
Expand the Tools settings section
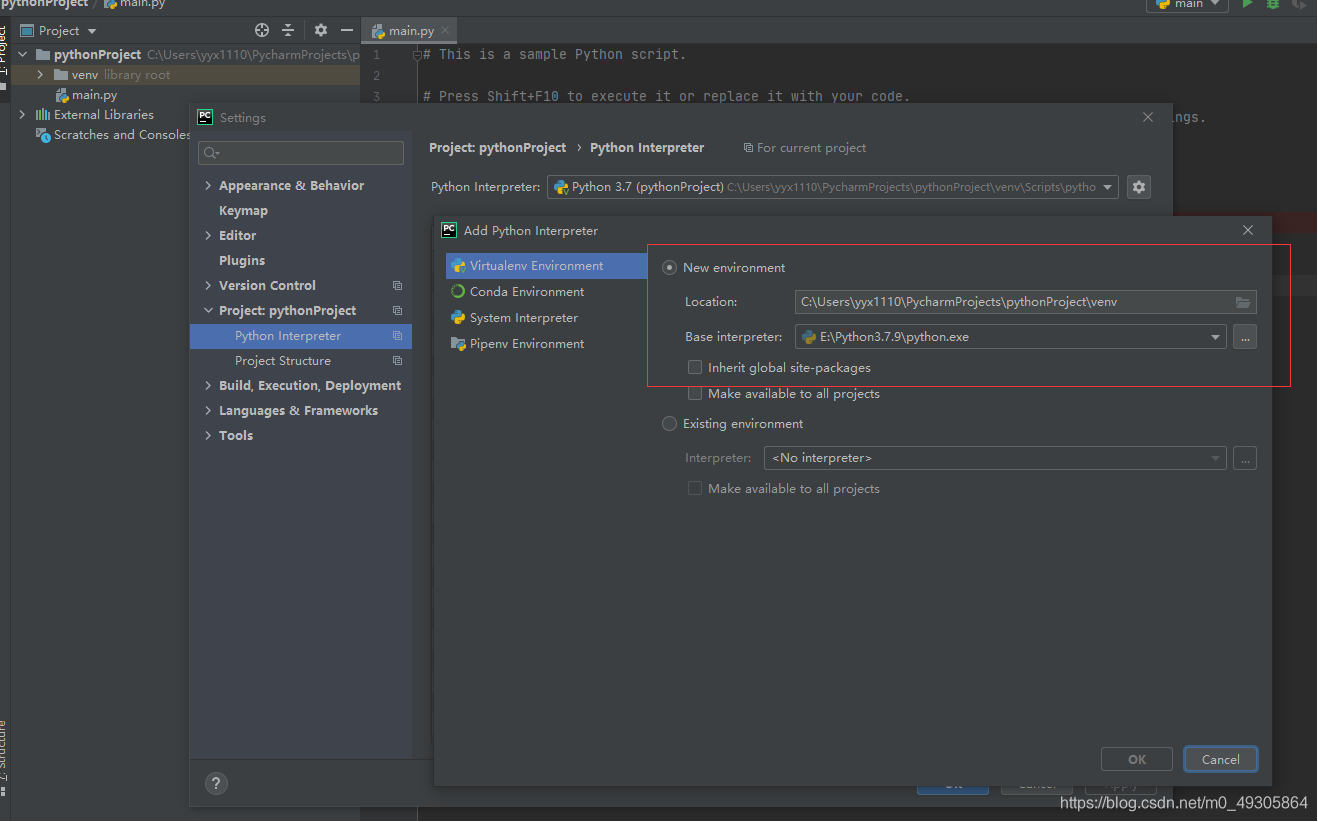click(208, 436)
